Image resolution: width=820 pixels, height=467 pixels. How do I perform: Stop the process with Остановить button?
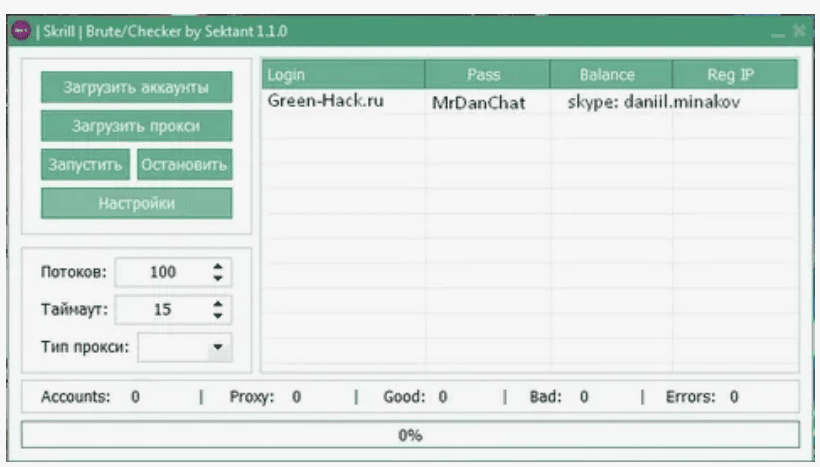[x=185, y=164]
